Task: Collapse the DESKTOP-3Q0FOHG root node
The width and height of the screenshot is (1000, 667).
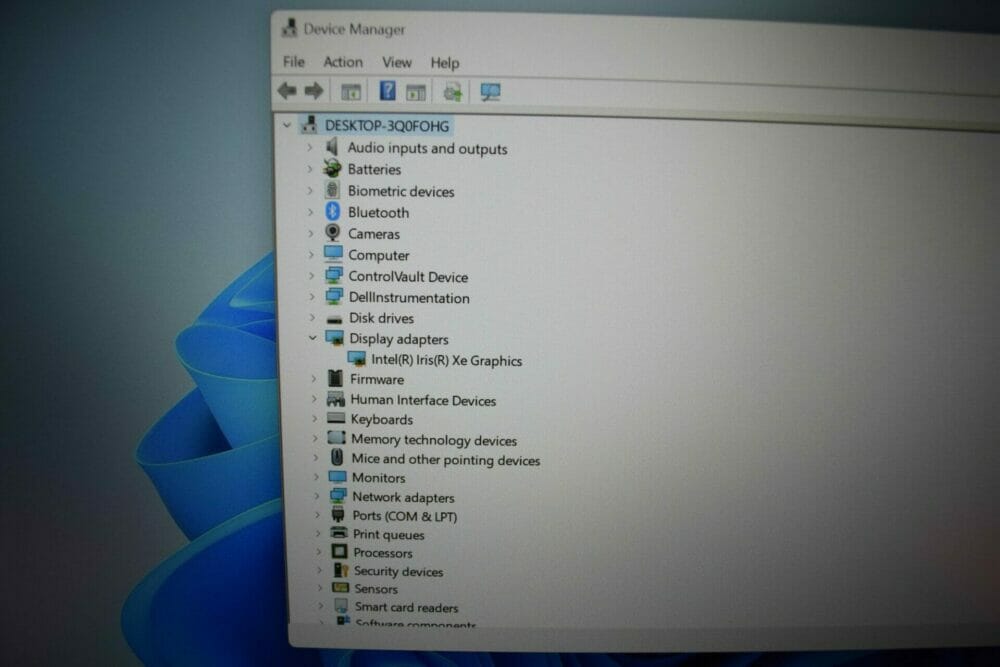Action: (287, 125)
